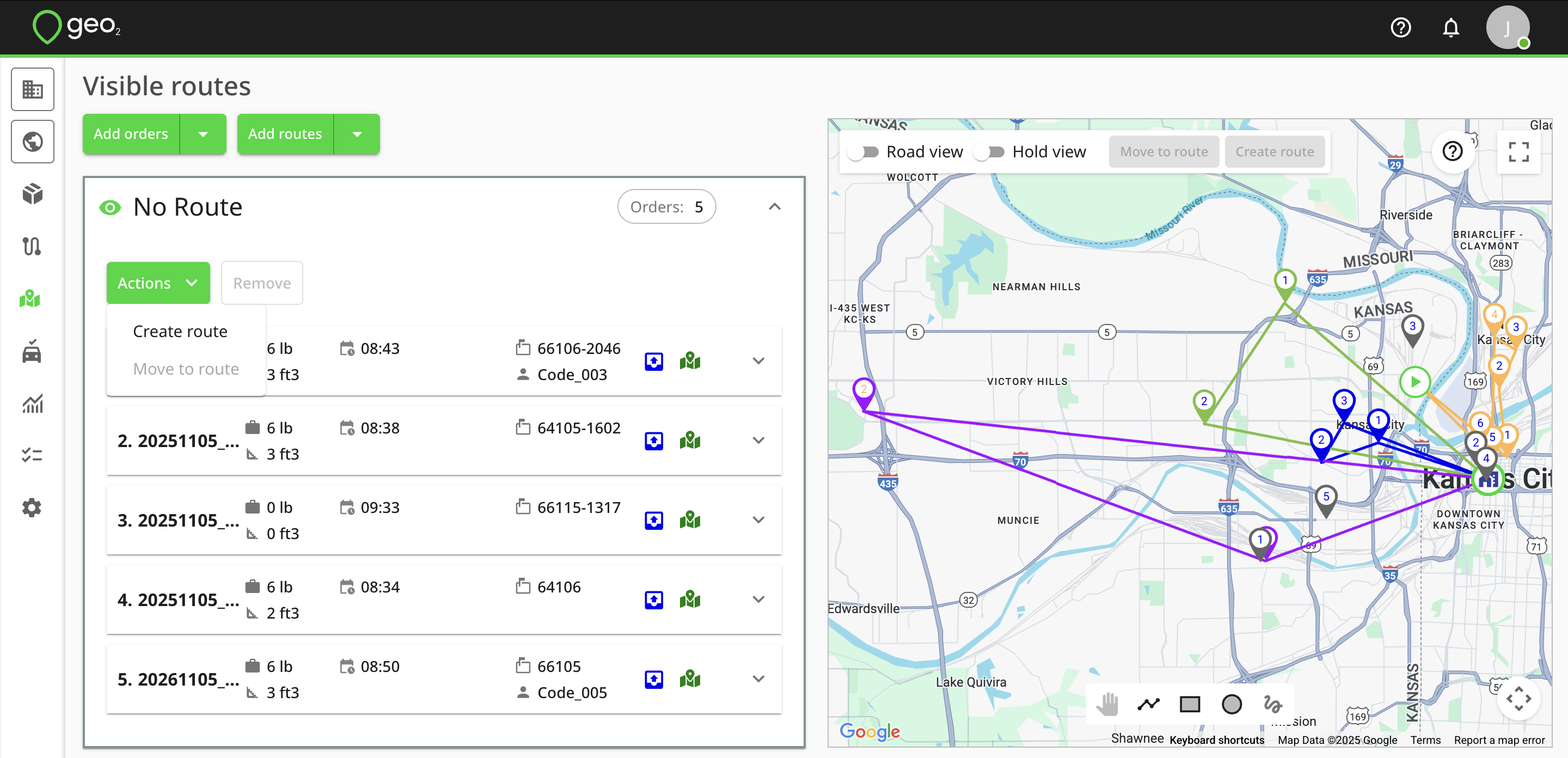The image size is (1568, 758).
Task: Click green map icon for order 66115-1317
Action: pos(690,520)
